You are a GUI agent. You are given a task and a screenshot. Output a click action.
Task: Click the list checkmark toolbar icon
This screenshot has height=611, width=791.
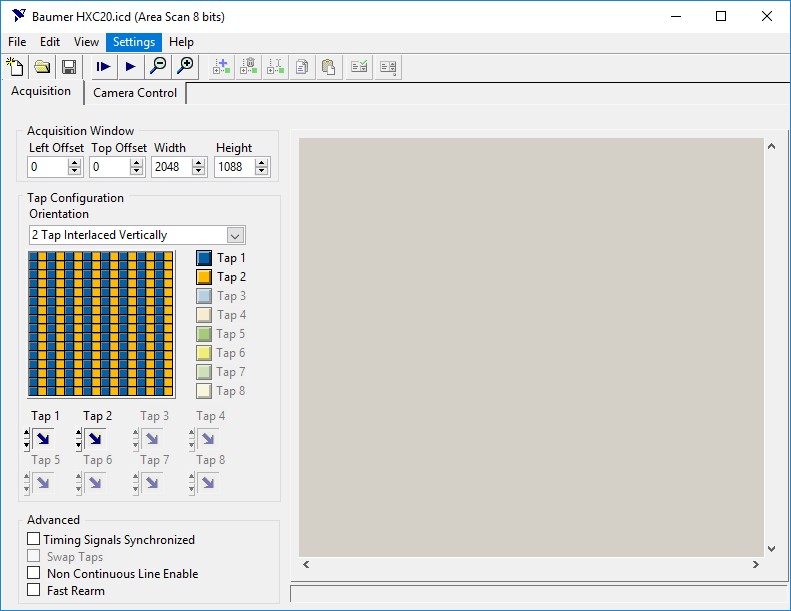coord(359,67)
